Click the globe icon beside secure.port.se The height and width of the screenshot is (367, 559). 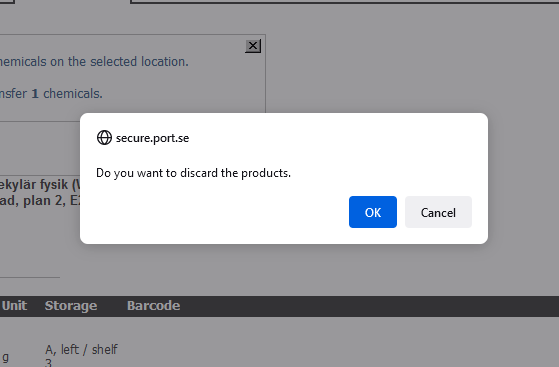point(104,138)
